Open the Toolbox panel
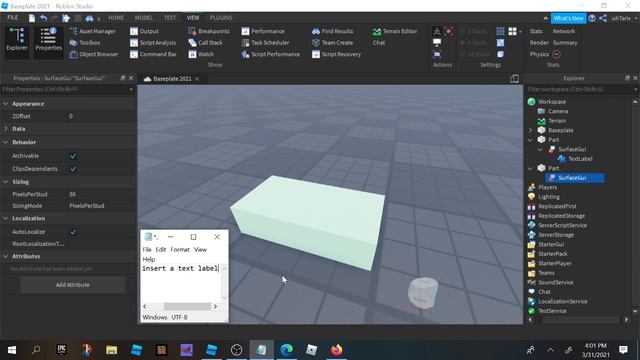This screenshot has width=640, height=360. tap(84, 42)
